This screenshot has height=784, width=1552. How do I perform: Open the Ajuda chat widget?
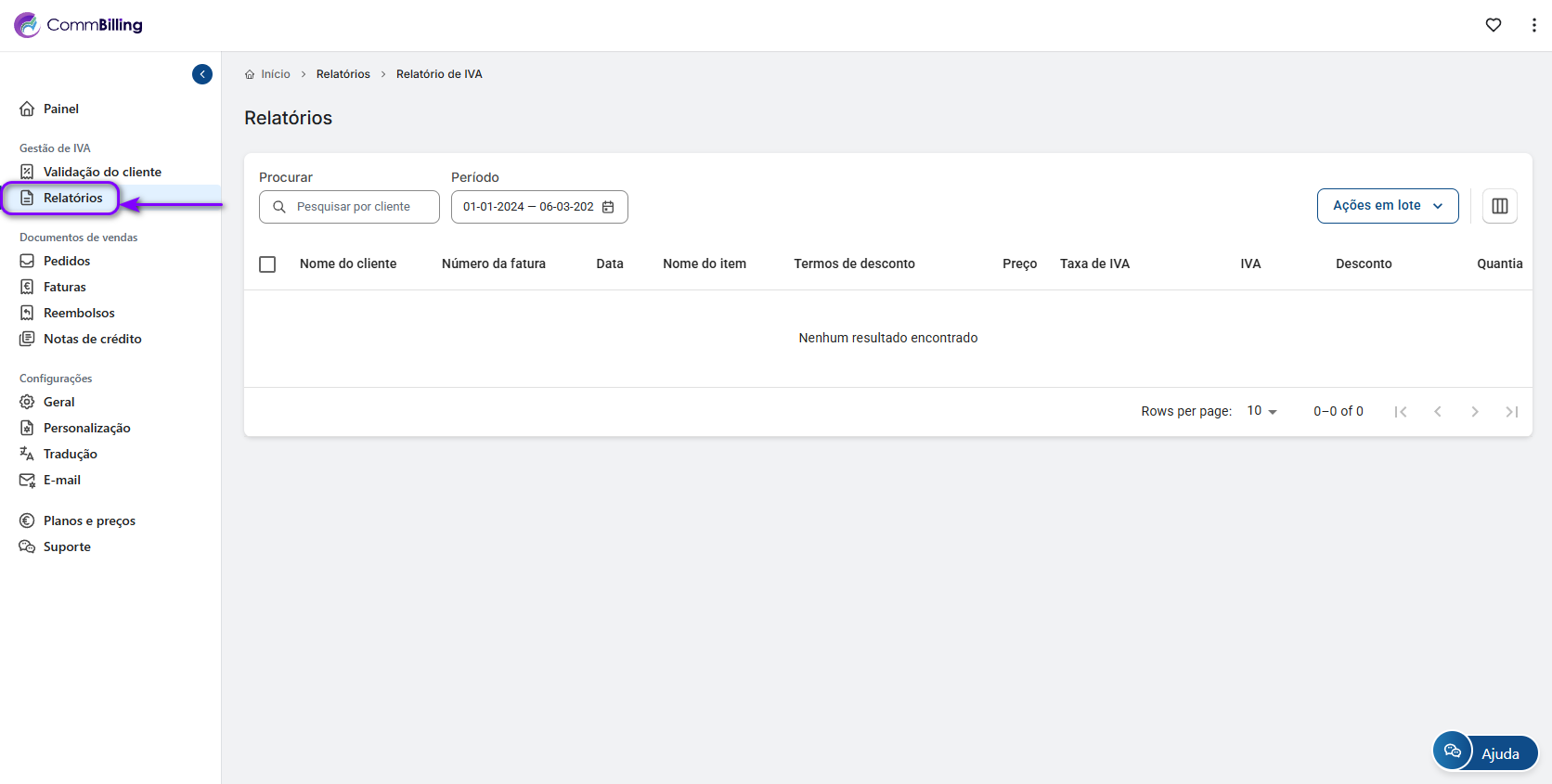1484,752
